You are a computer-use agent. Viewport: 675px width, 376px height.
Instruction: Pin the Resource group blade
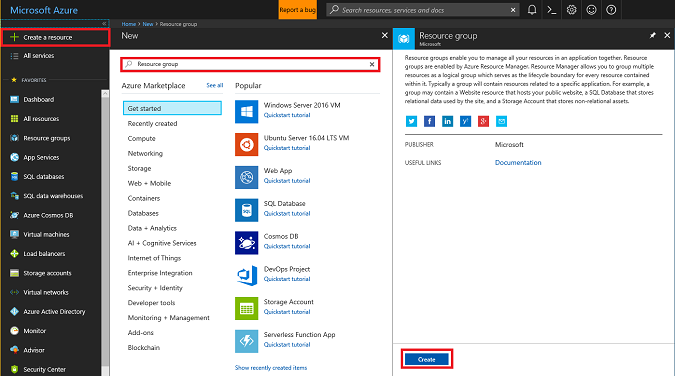point(653,35)
